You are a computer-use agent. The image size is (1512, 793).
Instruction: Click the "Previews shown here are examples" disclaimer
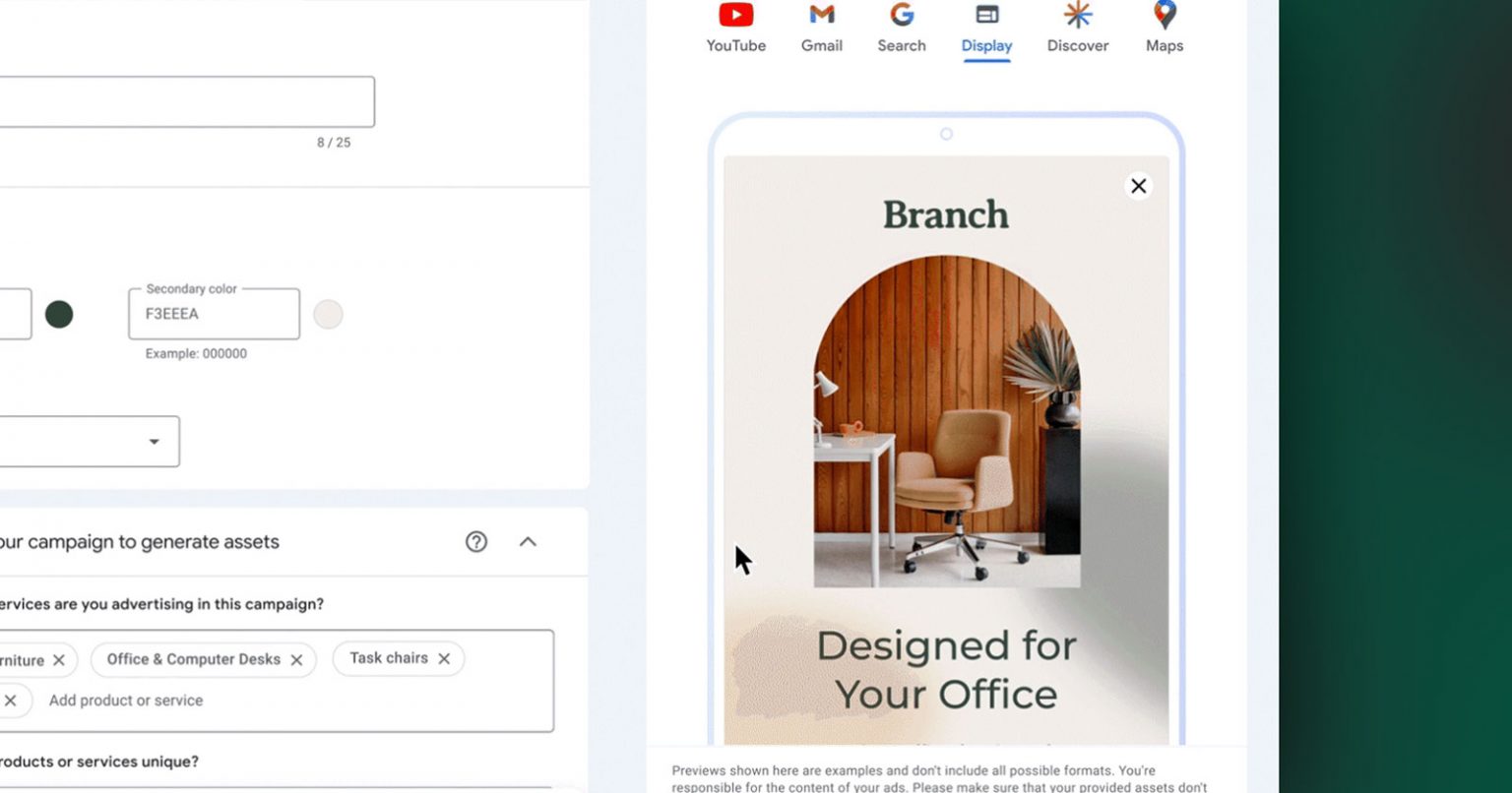tap(939, 778)
